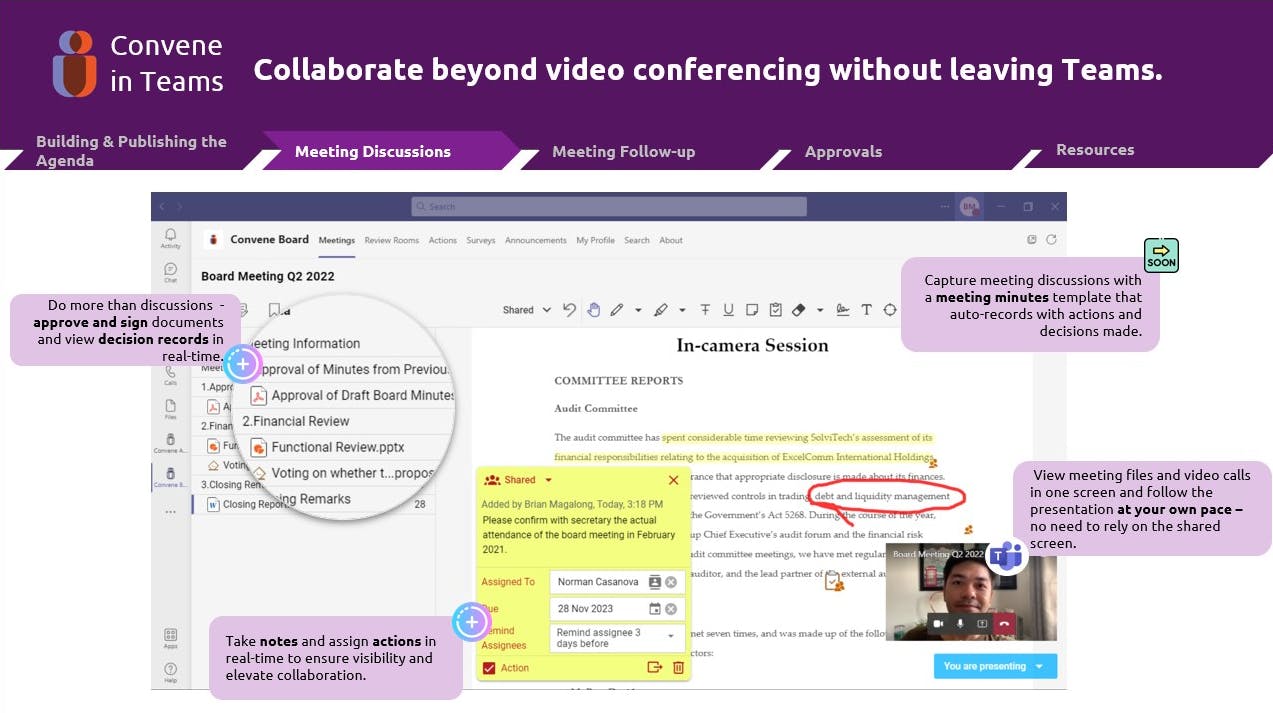Click the 28 Nov 2023 date field

(618, 609)
